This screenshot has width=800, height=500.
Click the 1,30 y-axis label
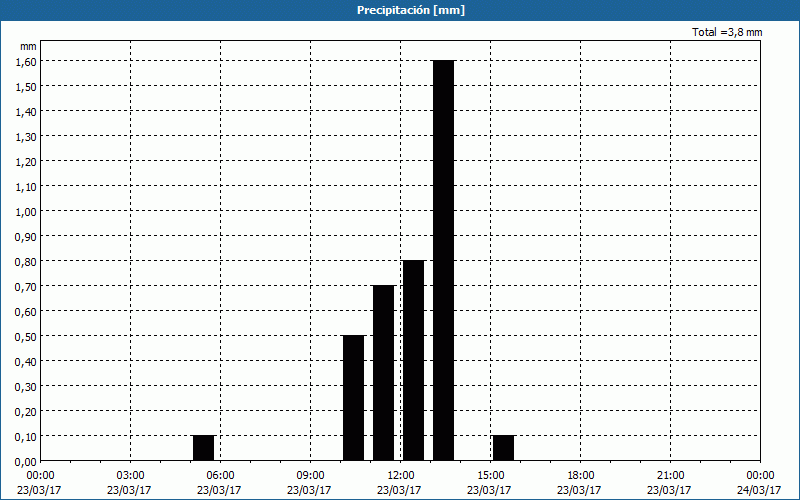(26, 136)
